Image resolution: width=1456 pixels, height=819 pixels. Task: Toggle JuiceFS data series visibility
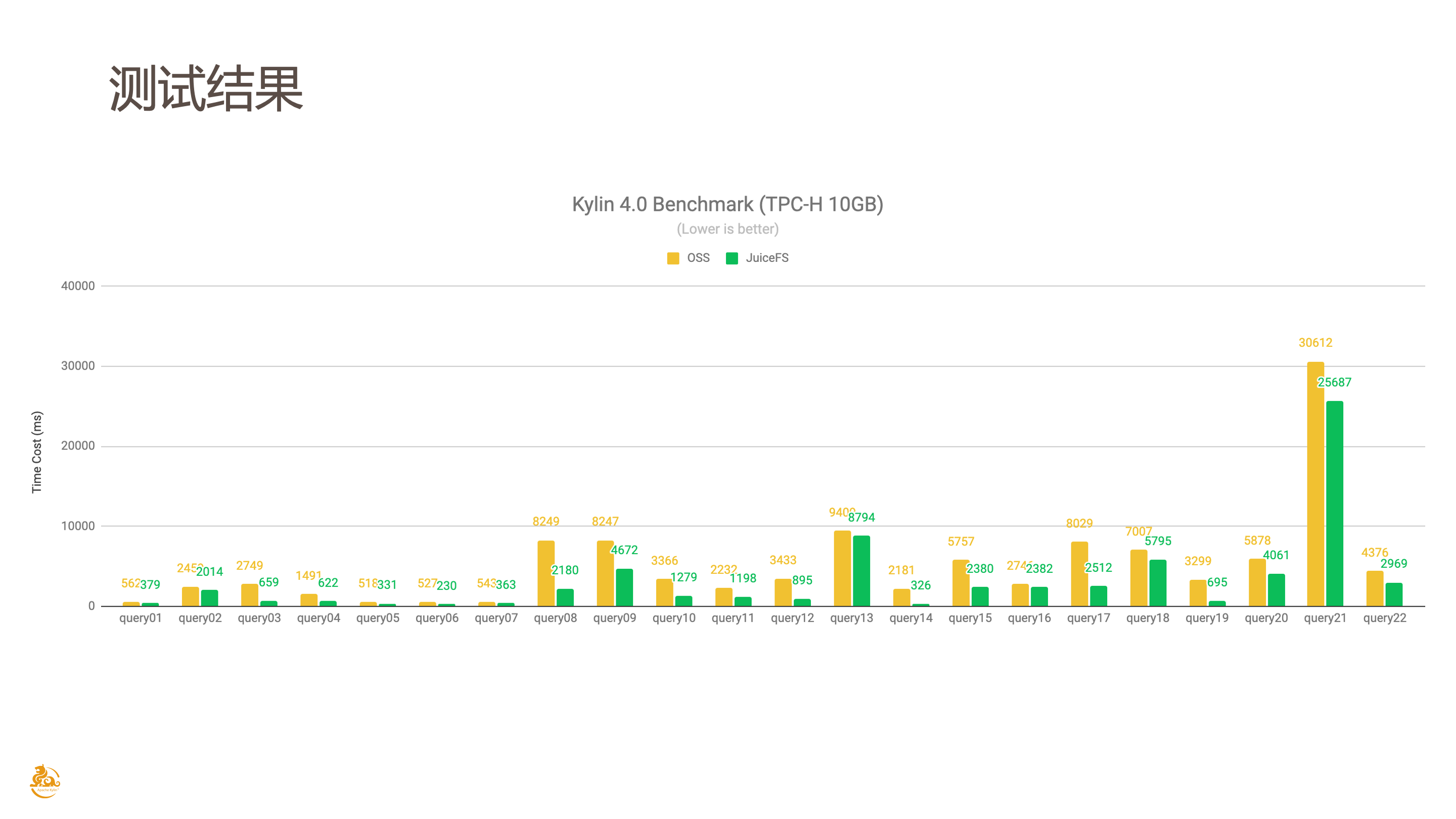click(x=762, y=258)
